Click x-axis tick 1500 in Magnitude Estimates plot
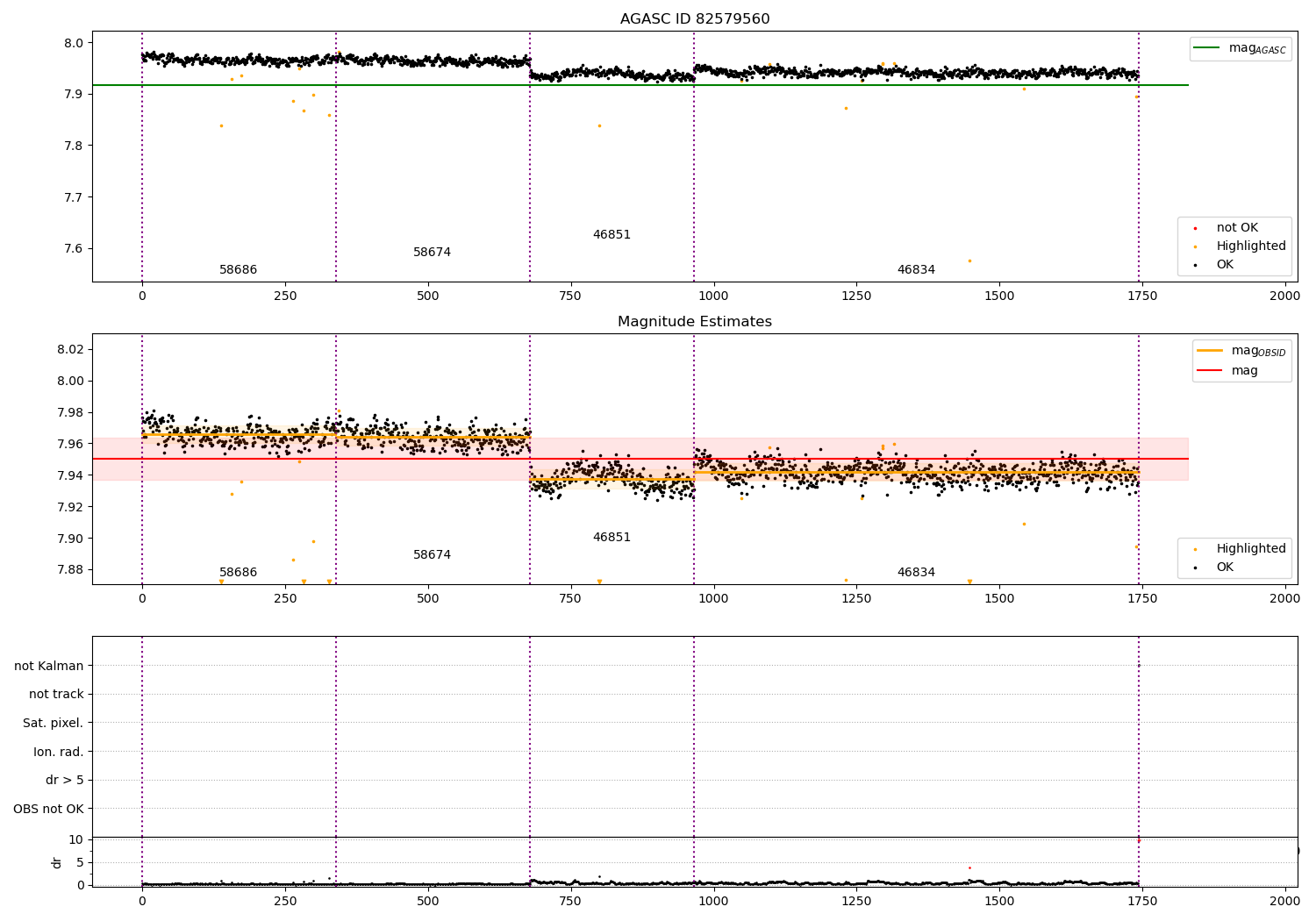 (999, 599)
